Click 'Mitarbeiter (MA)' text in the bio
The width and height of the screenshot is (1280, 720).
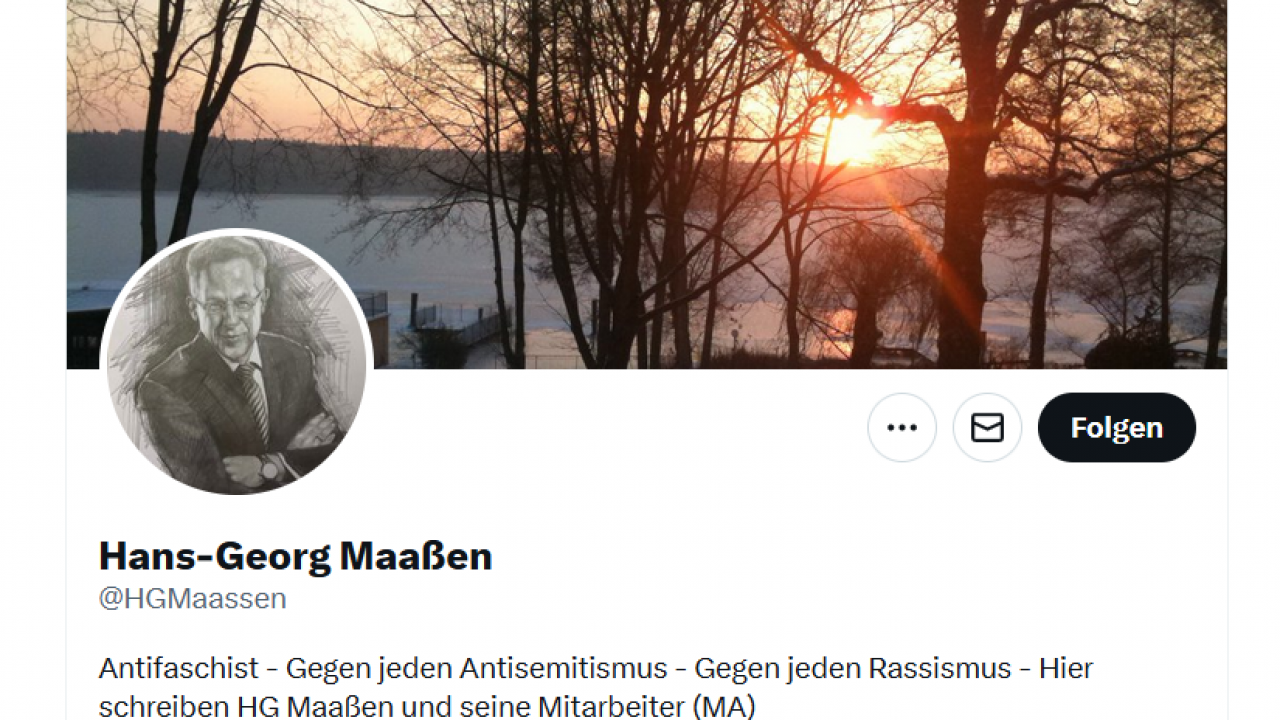646,707
